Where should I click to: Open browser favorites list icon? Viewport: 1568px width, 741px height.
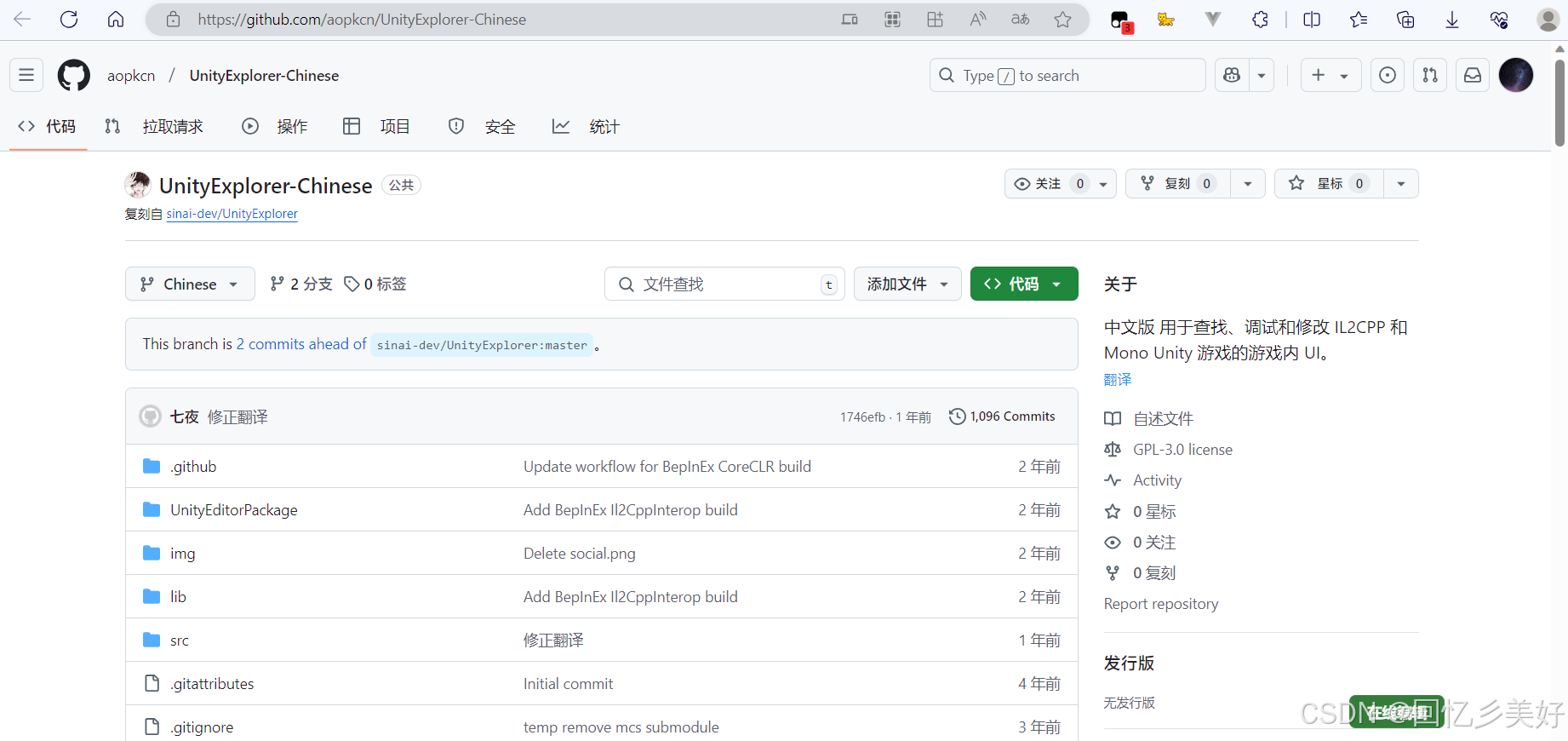click(x=1359, y=20)
